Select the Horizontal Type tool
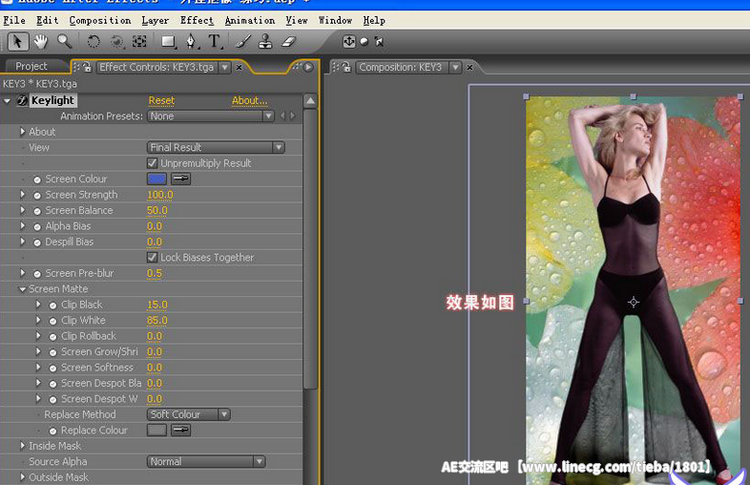Viewport: 750px width, 485px height. click(215, 42)
